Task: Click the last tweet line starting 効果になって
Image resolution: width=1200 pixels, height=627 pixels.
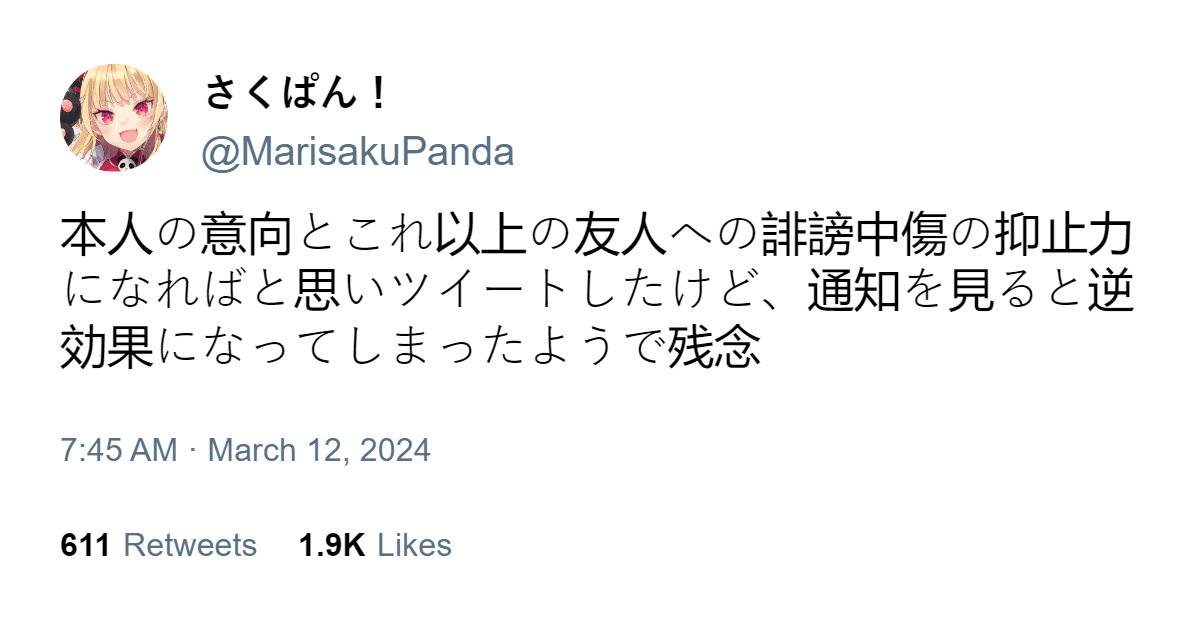Action: point(411,347)
